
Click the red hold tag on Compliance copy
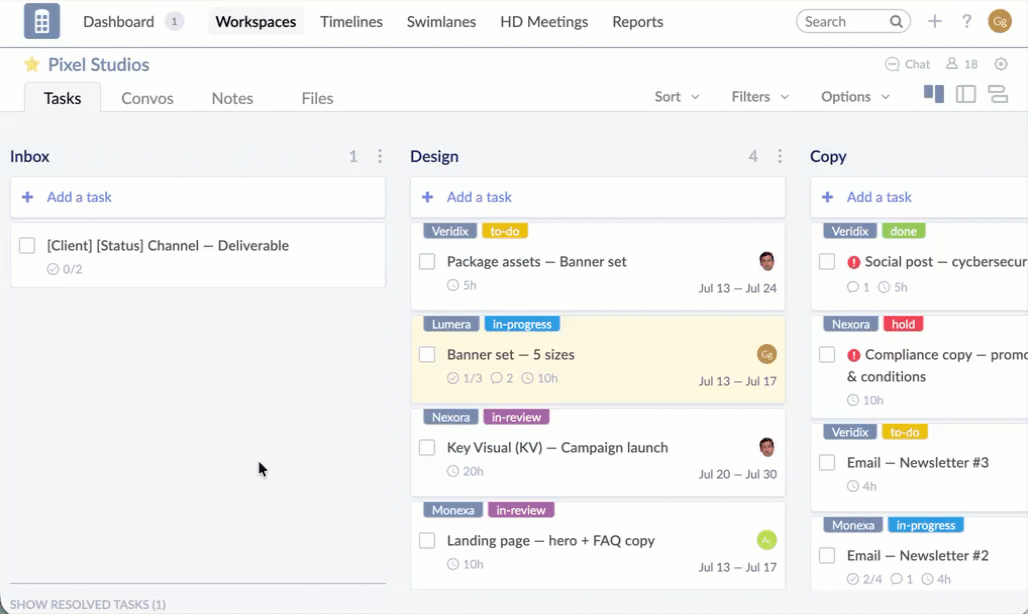(903, 324)
